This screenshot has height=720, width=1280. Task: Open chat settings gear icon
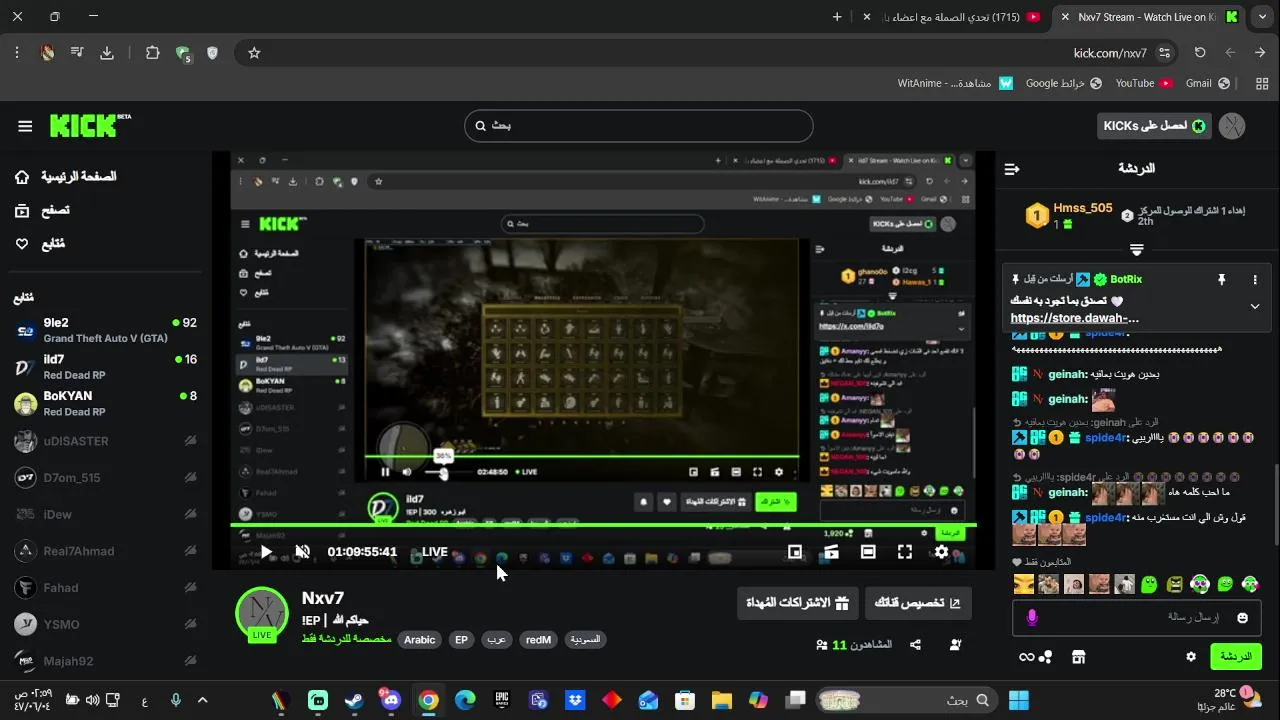point(1190,657)
